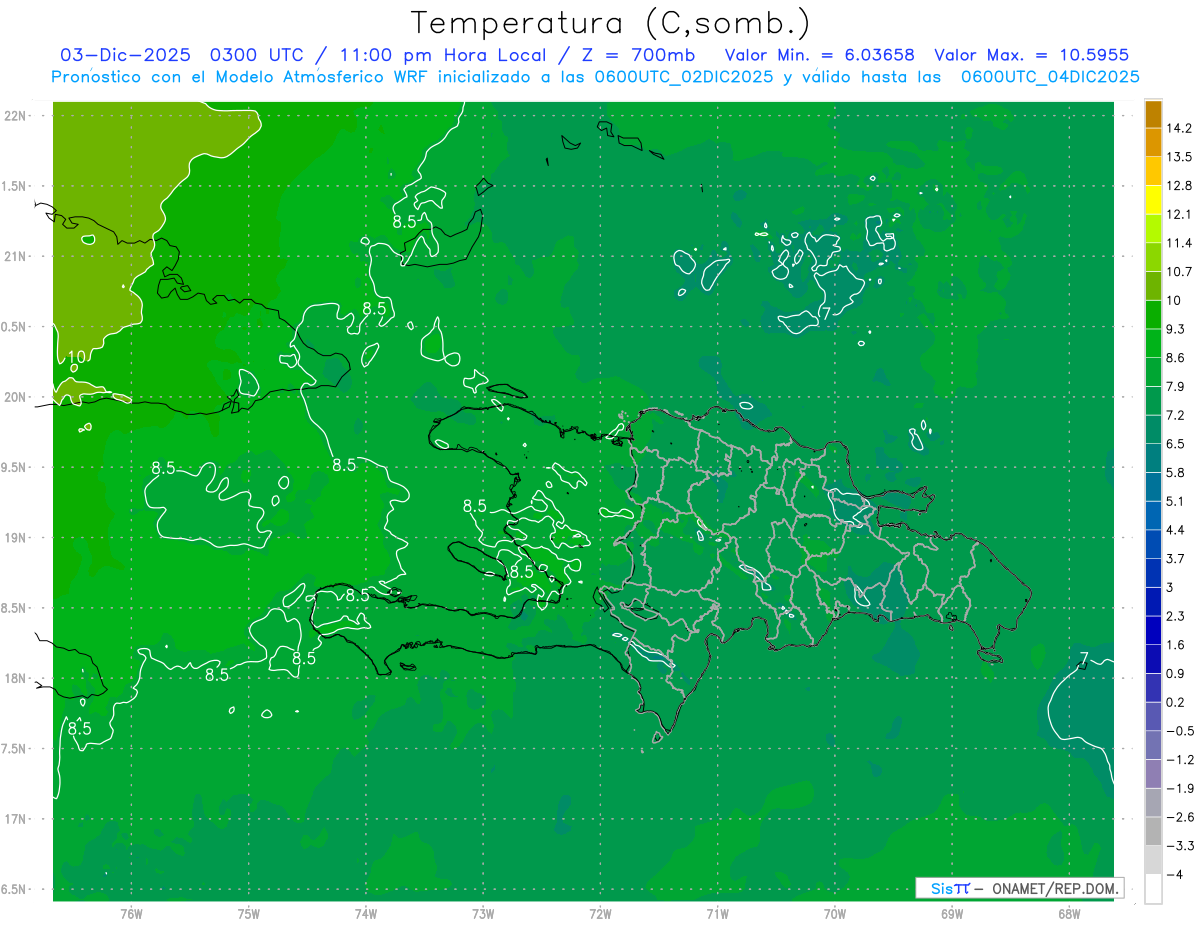This screenshot has width=1200, height=927.
Task: Click the light gray swatch between -4 and -3.3
Action: 1153,860
